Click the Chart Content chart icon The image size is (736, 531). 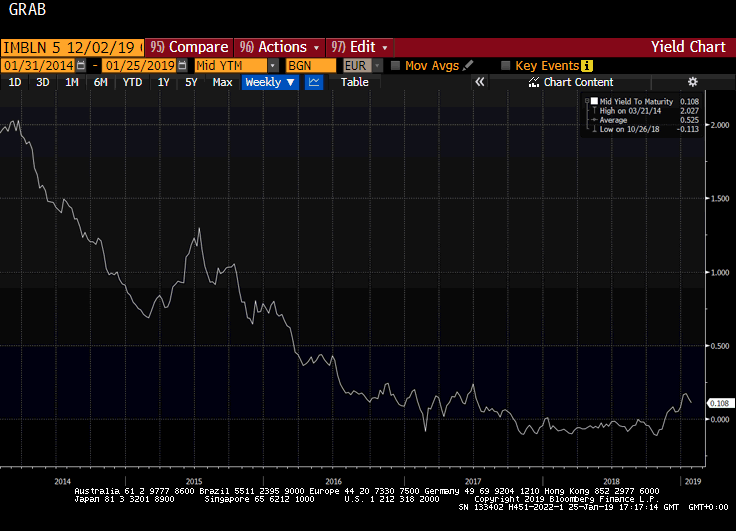click(534, 82)
